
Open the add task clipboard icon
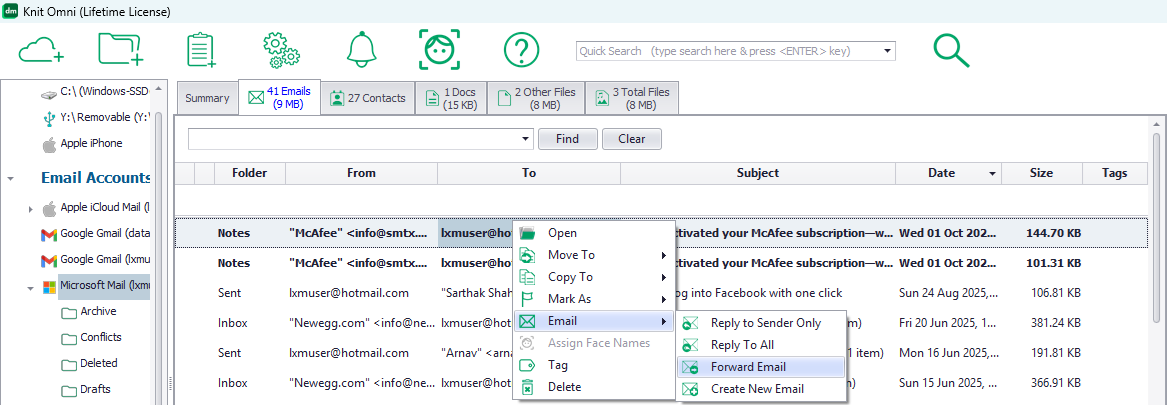201,50
